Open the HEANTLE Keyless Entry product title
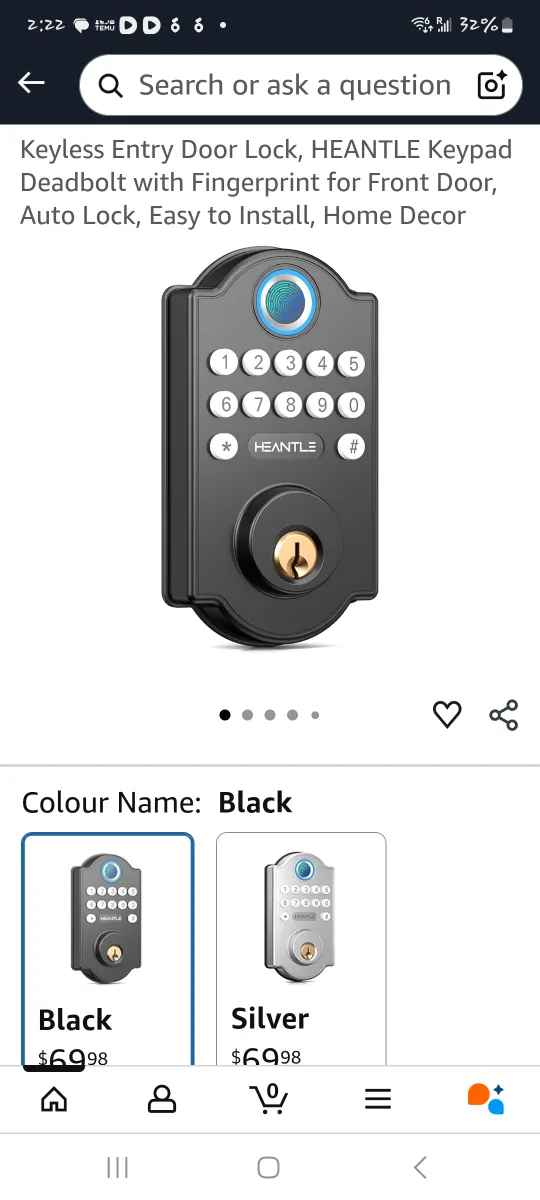Screen dimensions: 540x1200 [266, 182]
